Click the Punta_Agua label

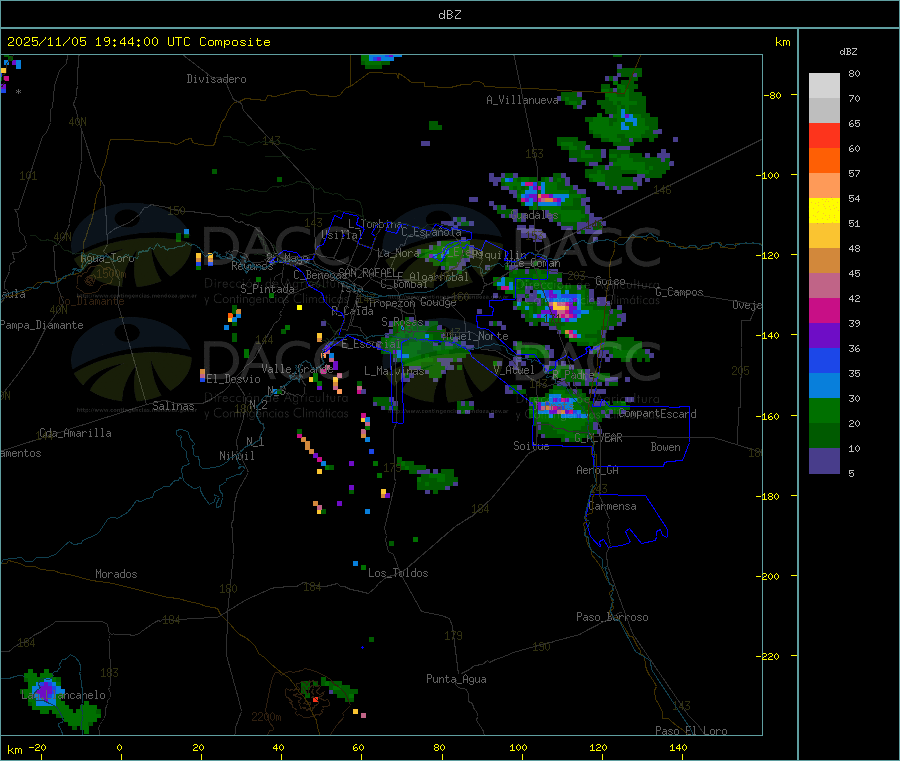point(456,679)
